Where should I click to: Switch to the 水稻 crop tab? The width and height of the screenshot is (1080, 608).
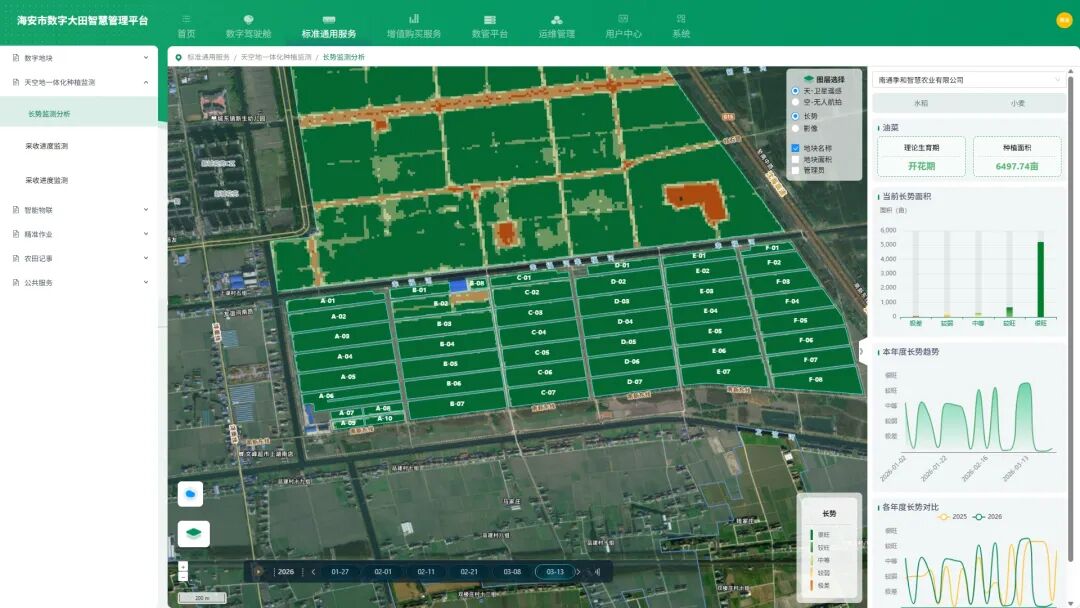point(920,103)
